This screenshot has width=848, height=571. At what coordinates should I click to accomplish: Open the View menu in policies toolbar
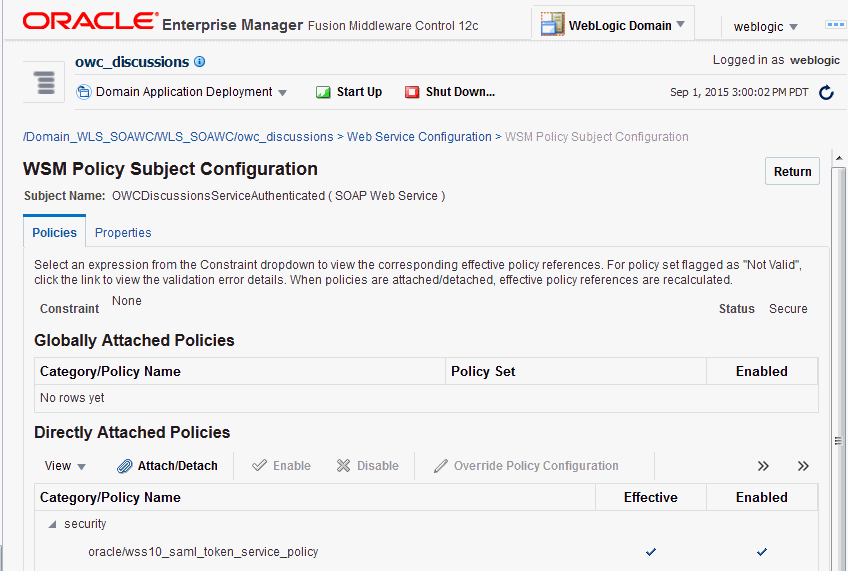65,466
